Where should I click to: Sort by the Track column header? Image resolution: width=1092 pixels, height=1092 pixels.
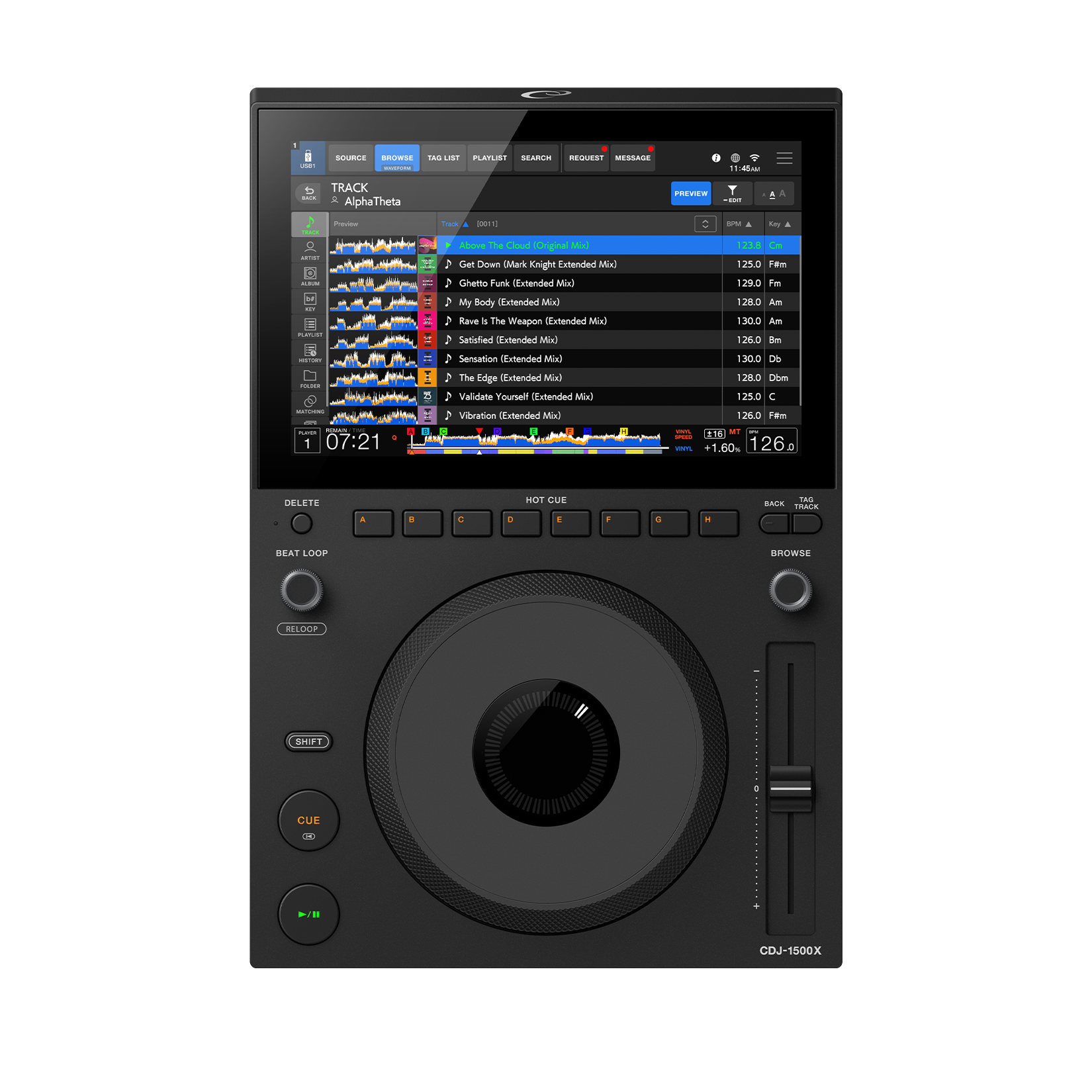[455, 224]
